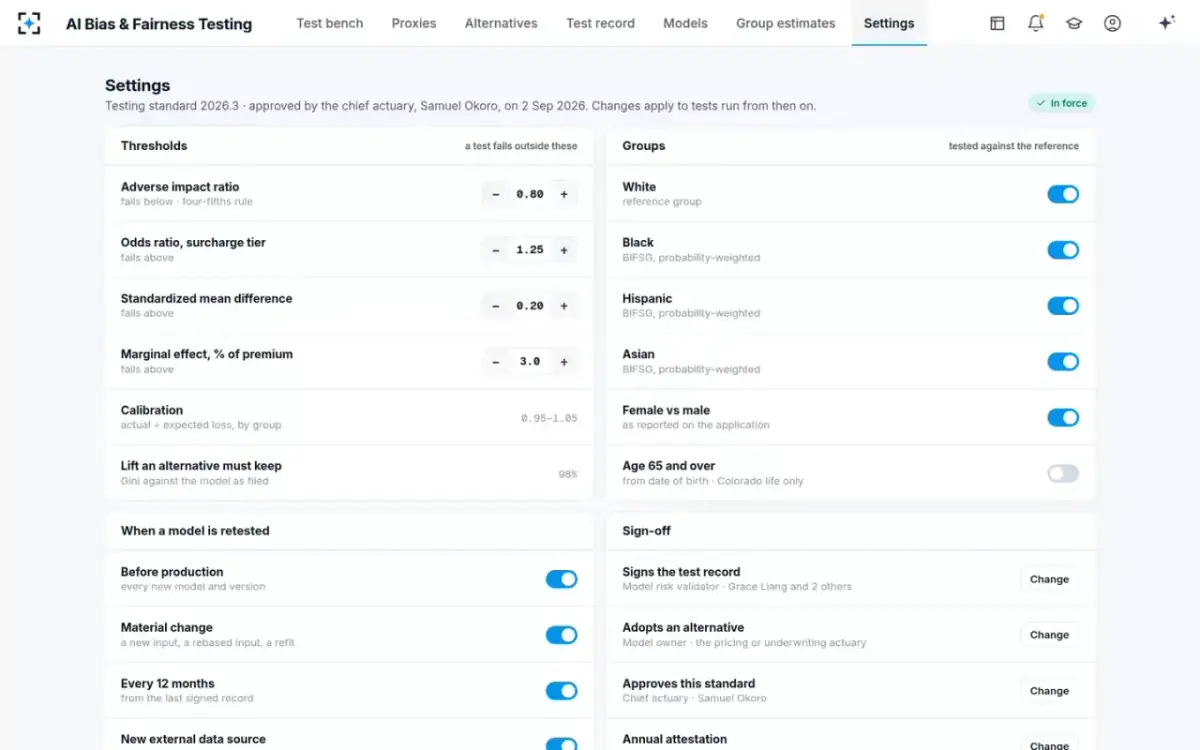Image resolution: width=1200 pixels, height=750 pixels.
Task: Open the Models tab
Action: tap(685, 23)
